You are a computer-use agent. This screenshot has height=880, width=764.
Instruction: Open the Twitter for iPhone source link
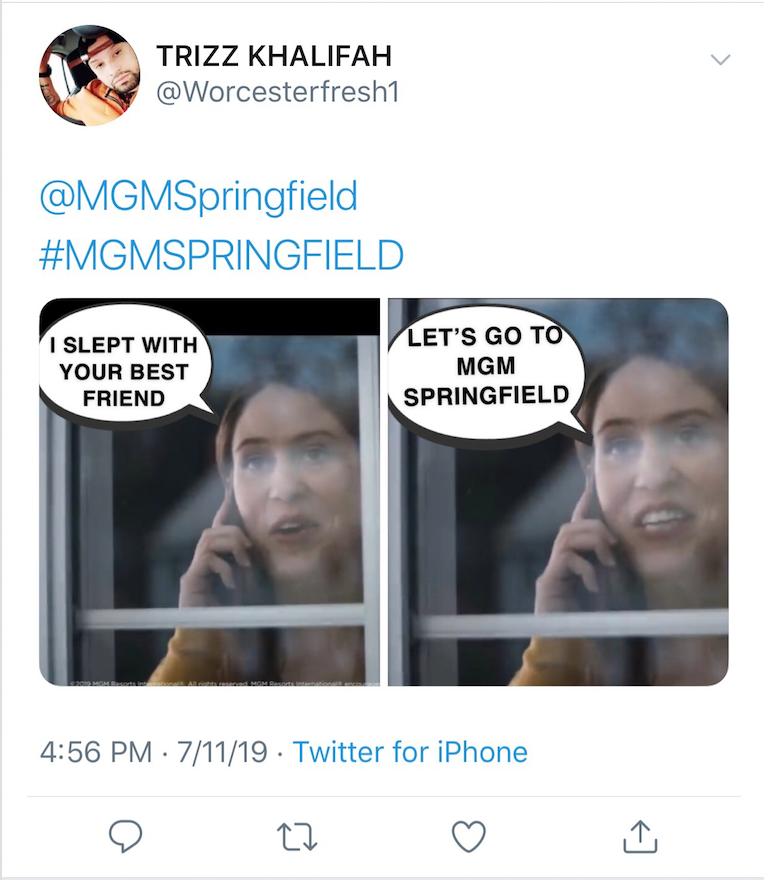(410, 752)
